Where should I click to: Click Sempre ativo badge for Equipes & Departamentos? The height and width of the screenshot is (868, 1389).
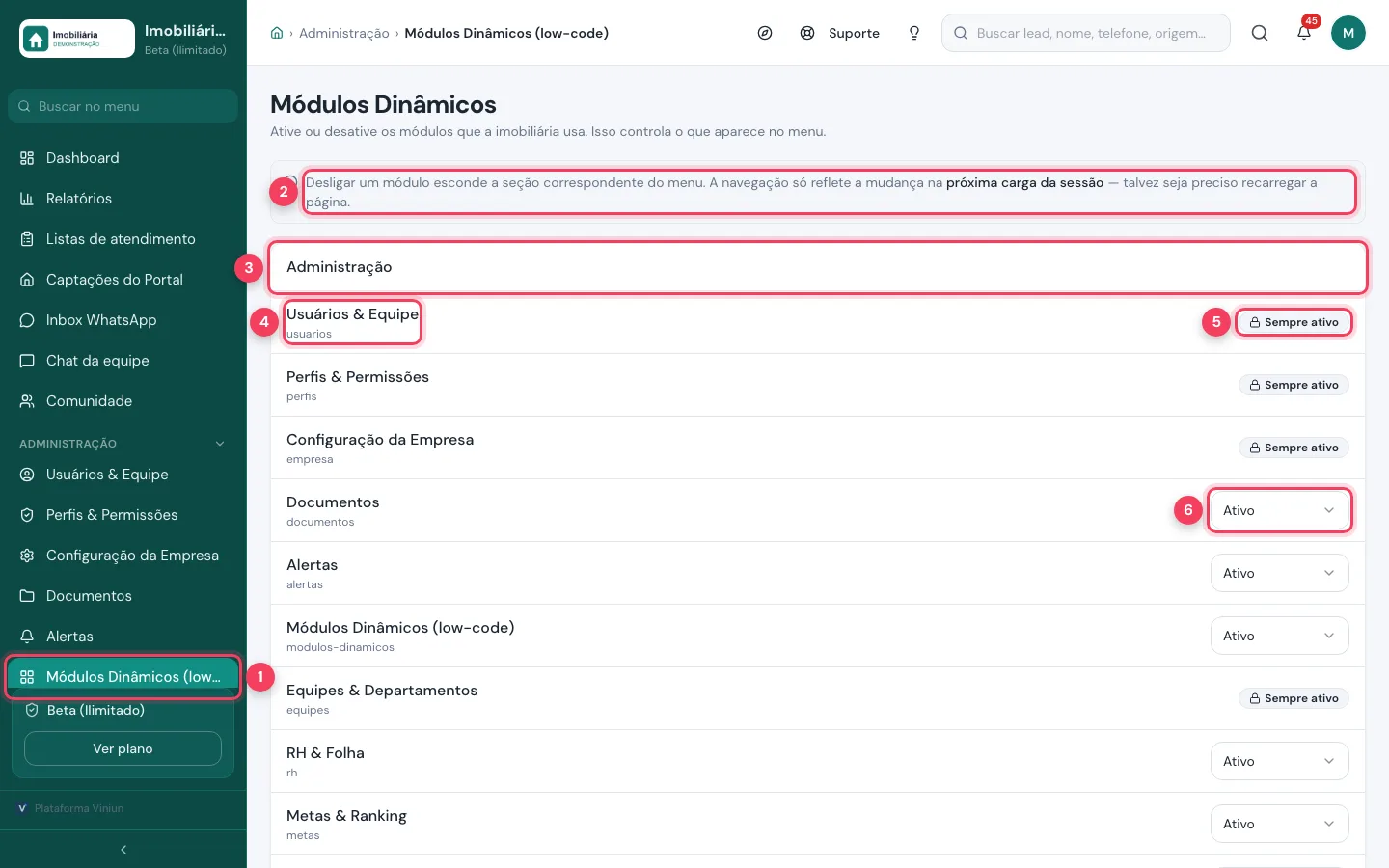pyautogui.click(x=1294, y=698)
